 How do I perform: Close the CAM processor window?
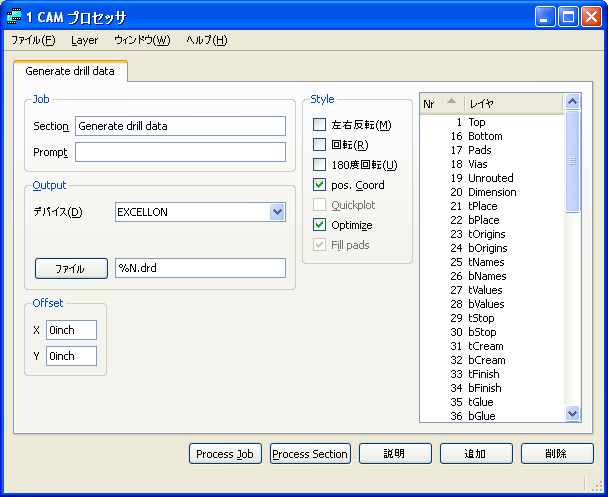[x=591, y=17]
